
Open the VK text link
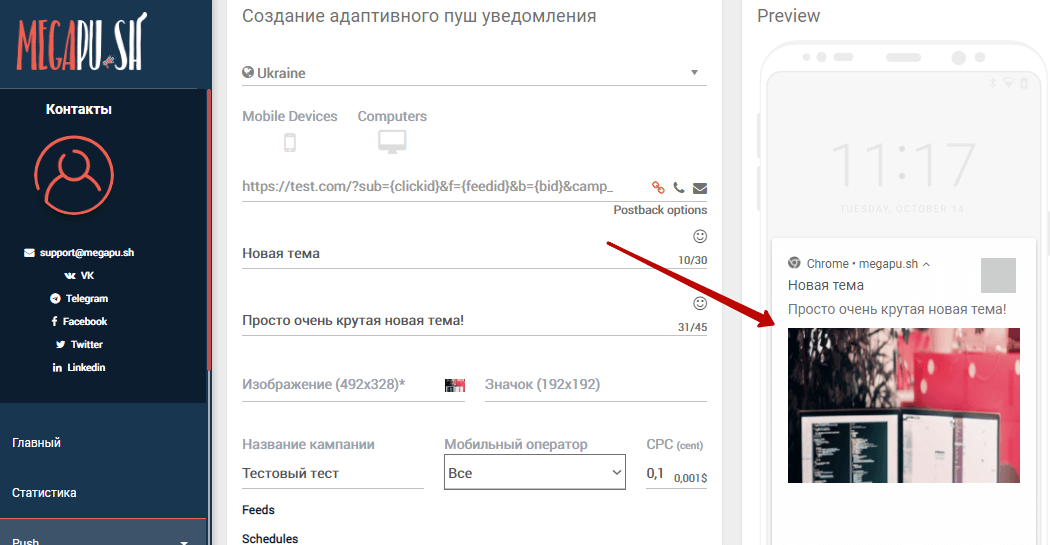88,275
